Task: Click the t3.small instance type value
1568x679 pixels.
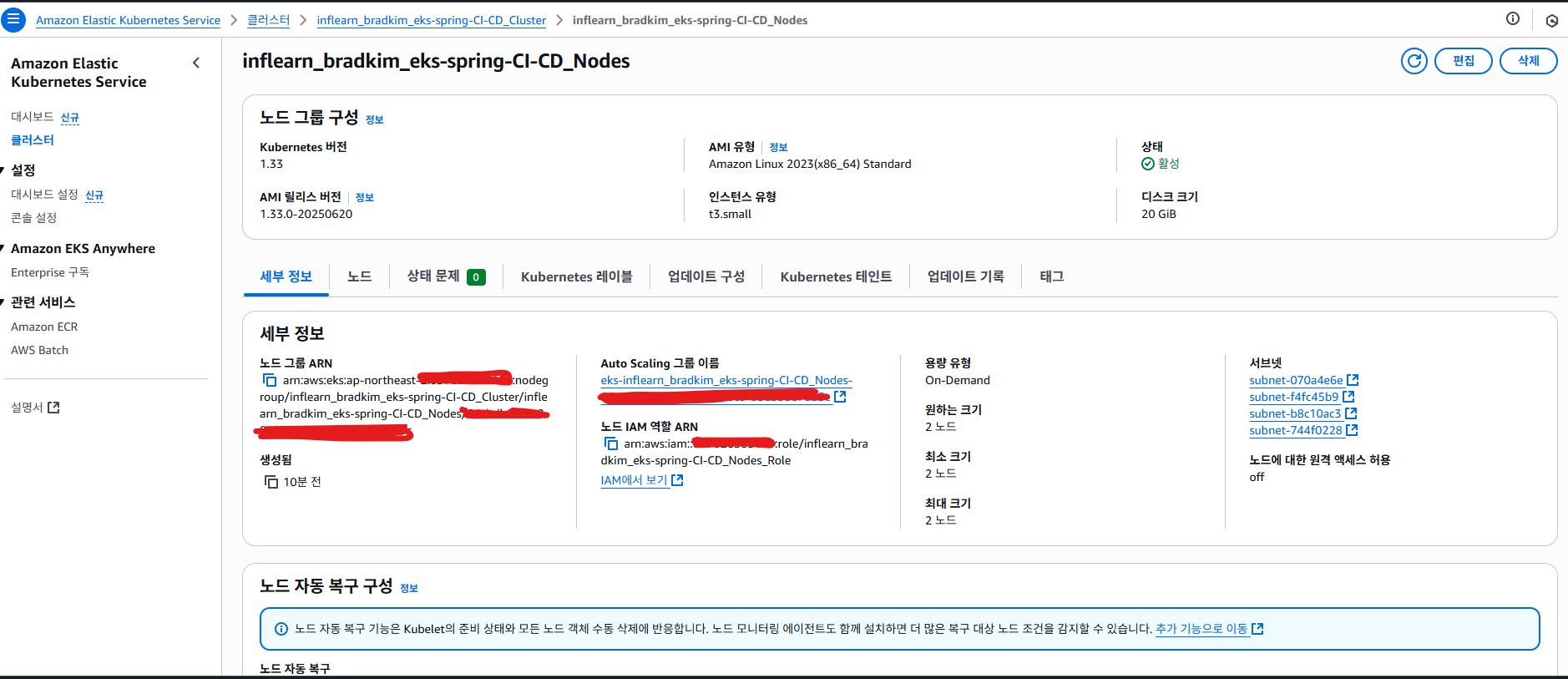Action: 730,214
